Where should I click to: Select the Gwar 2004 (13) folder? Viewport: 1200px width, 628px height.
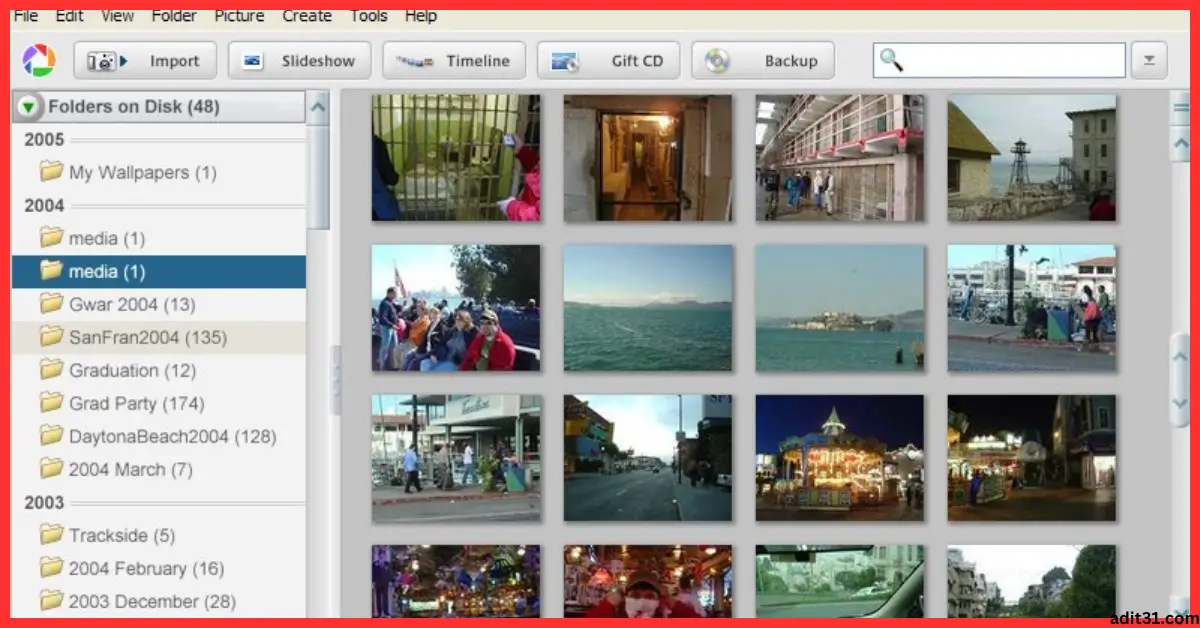click(159, 304)
